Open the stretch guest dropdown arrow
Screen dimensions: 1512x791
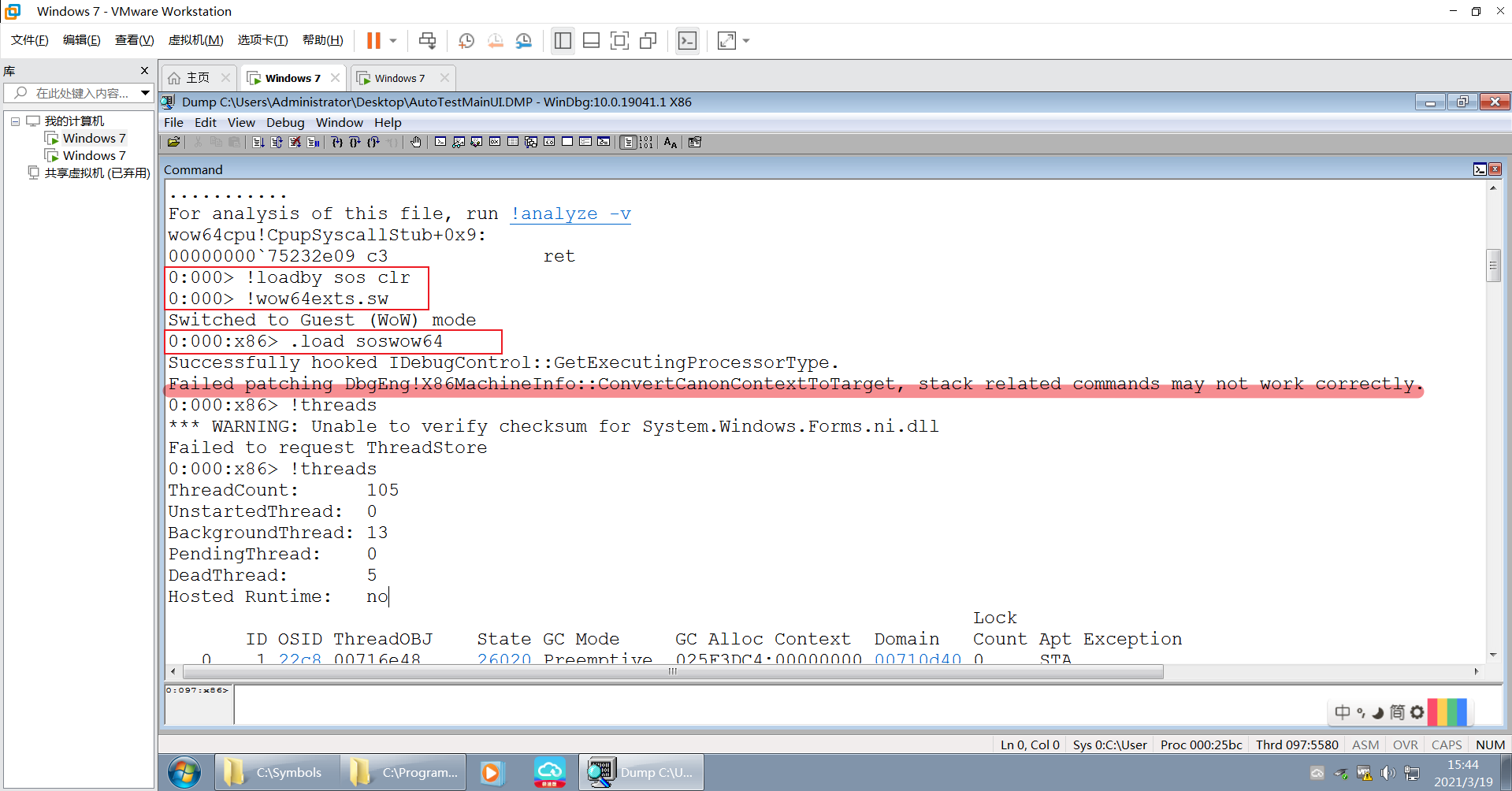pos(746,41)
